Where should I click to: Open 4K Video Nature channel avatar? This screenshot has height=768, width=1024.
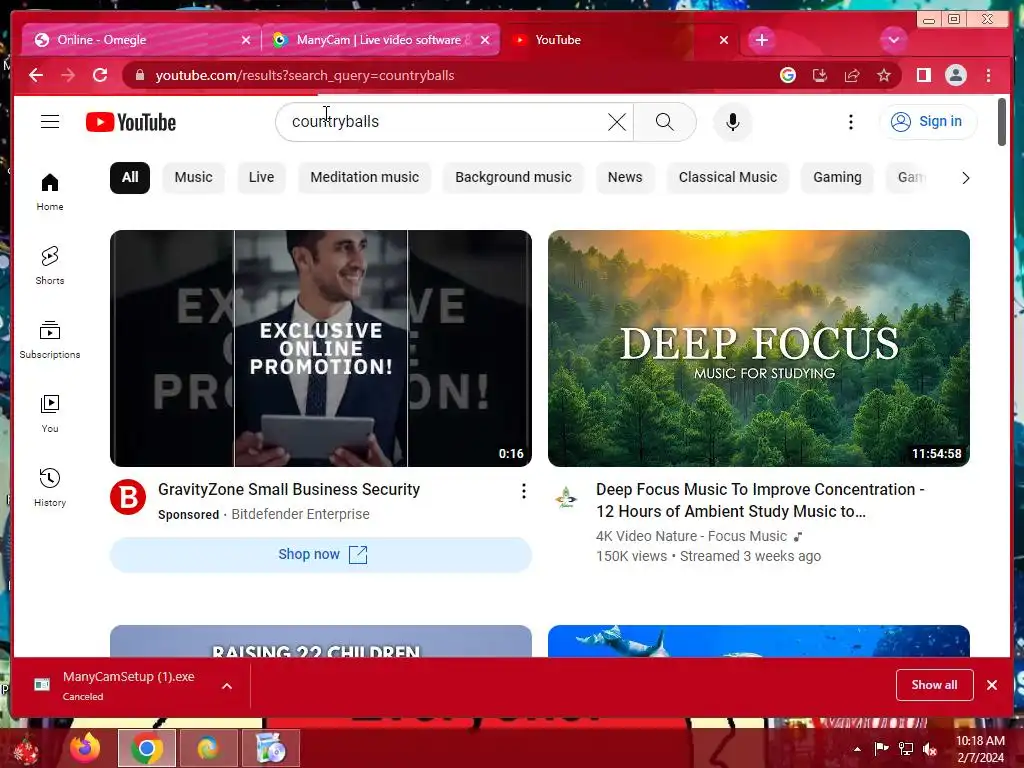click(566, 498)
